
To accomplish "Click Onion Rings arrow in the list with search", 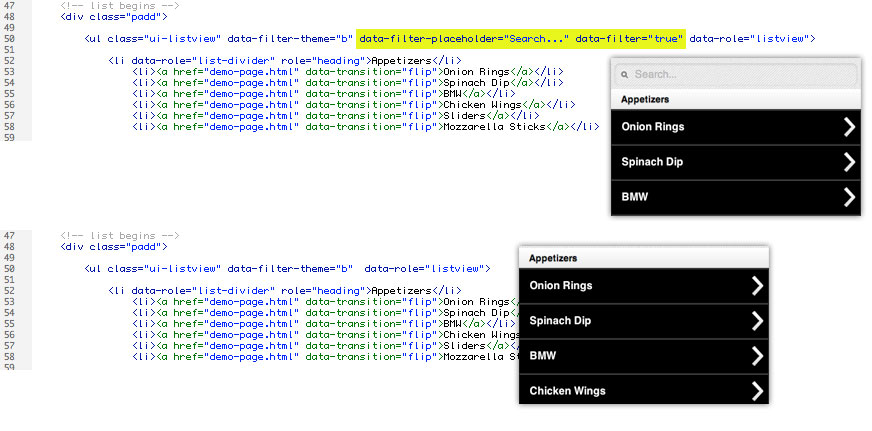I will [x=849, y=127].
